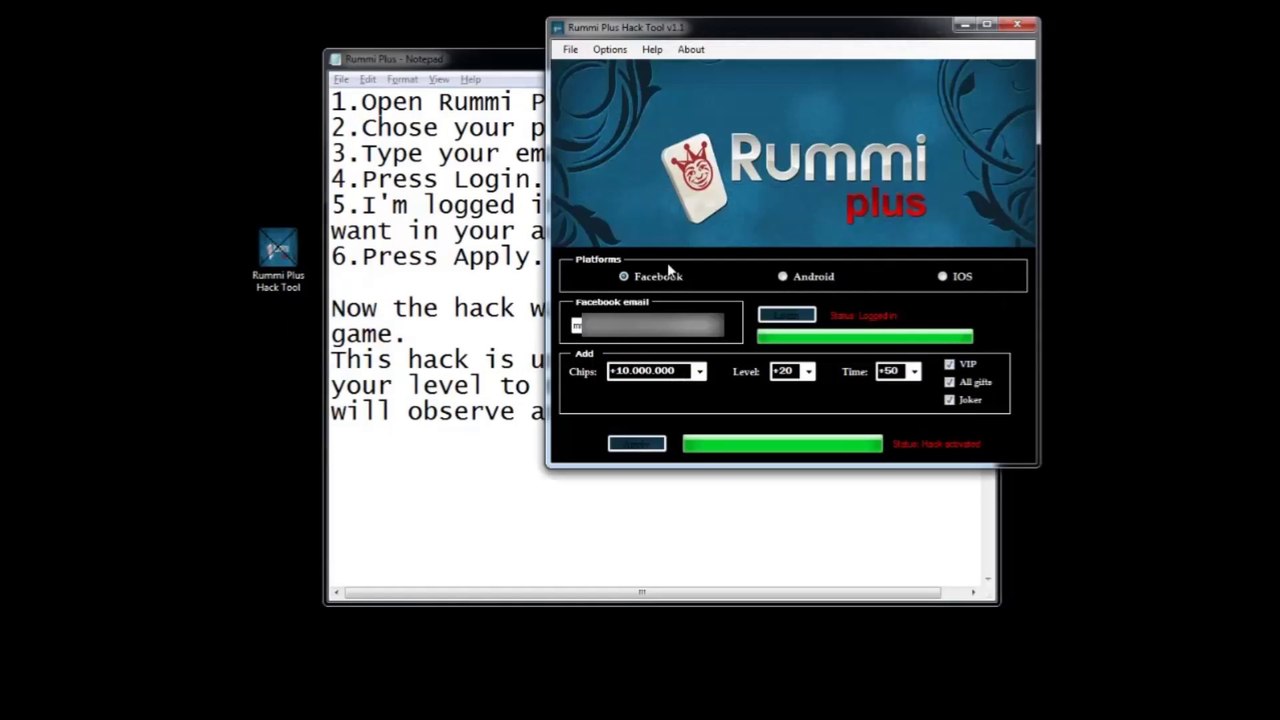Expand the Time dropdown
This screenshot has height=720, width=1280.
tap(913, 372)
